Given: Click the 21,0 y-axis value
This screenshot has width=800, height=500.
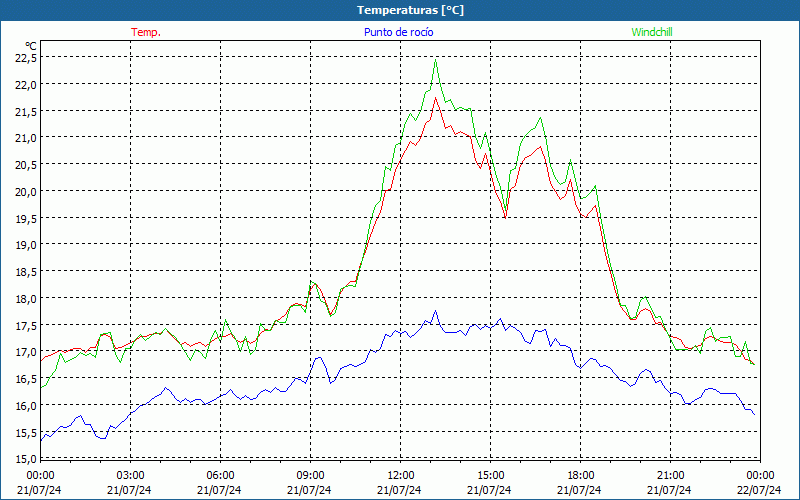Looking at the screenshot, I should pos(26,138).
